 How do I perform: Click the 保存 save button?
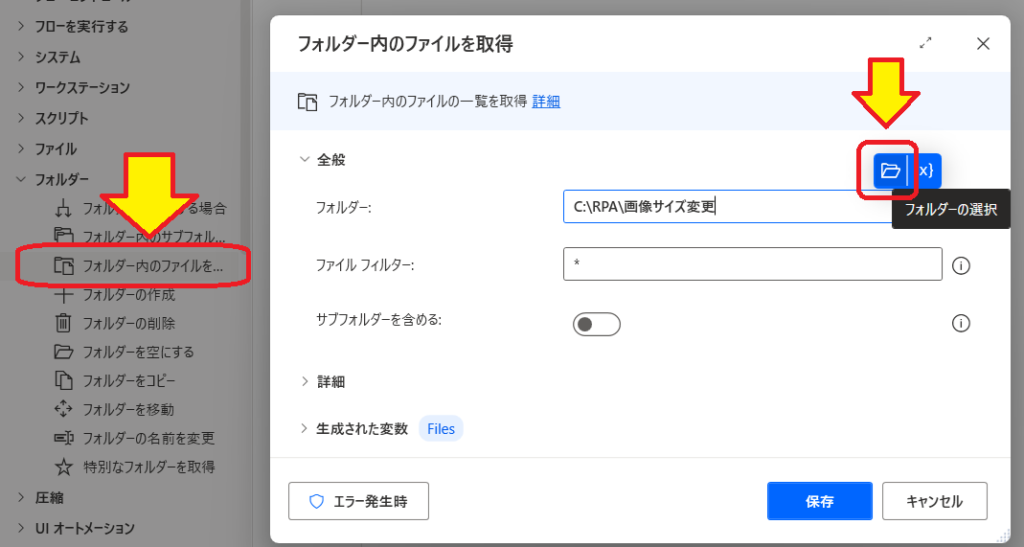(819, 501)
